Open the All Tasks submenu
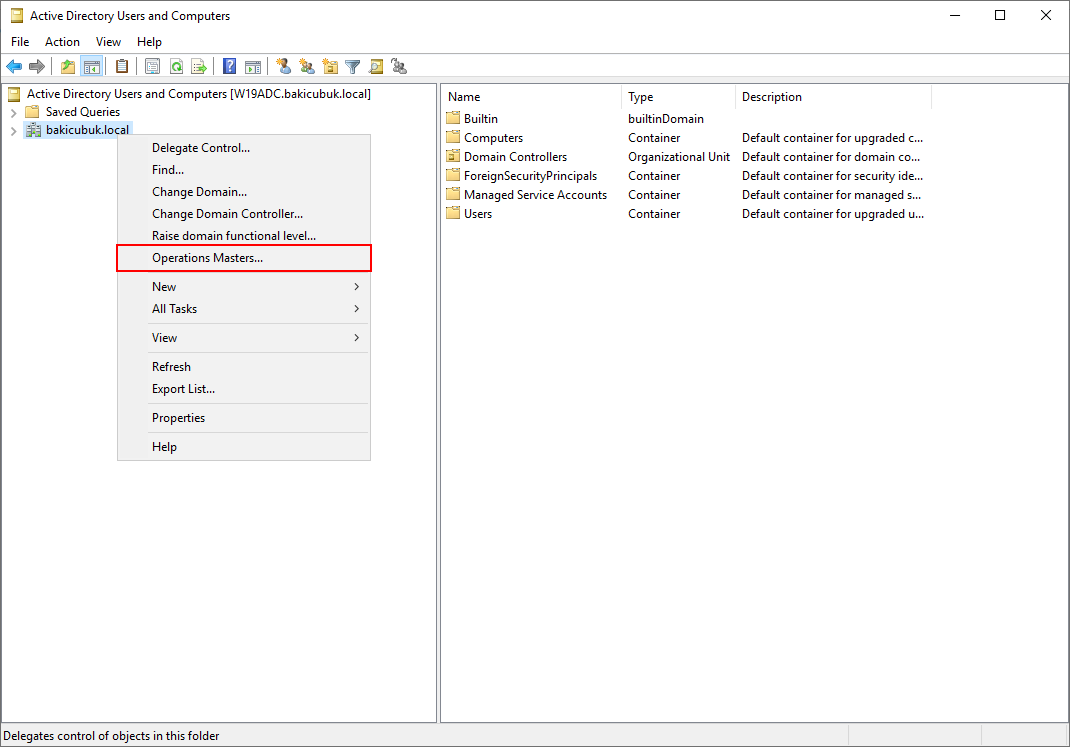 pyautogui.click(x=244, y=308)
